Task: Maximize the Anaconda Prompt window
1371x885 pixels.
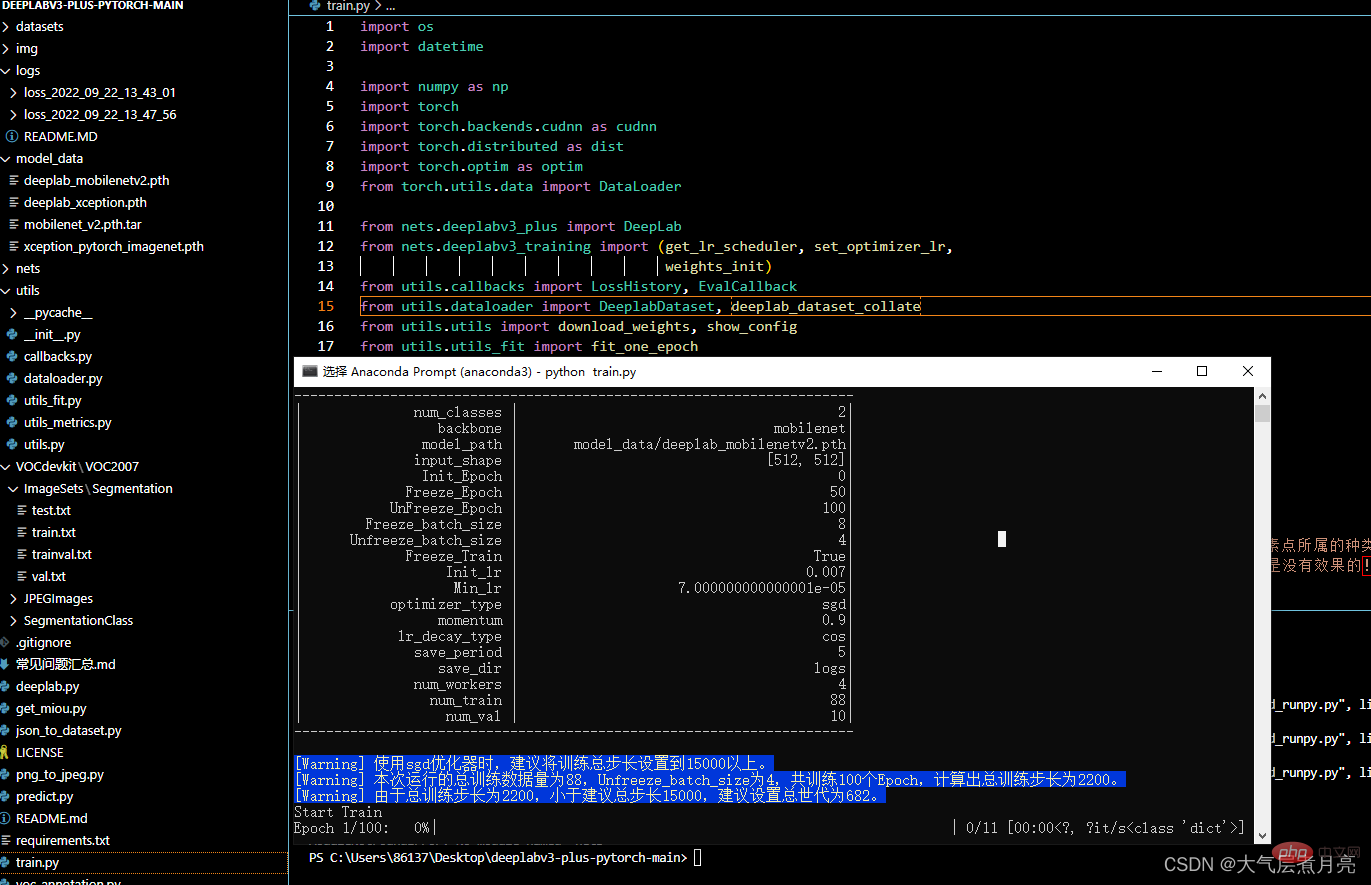Action: click(1202, 371)
